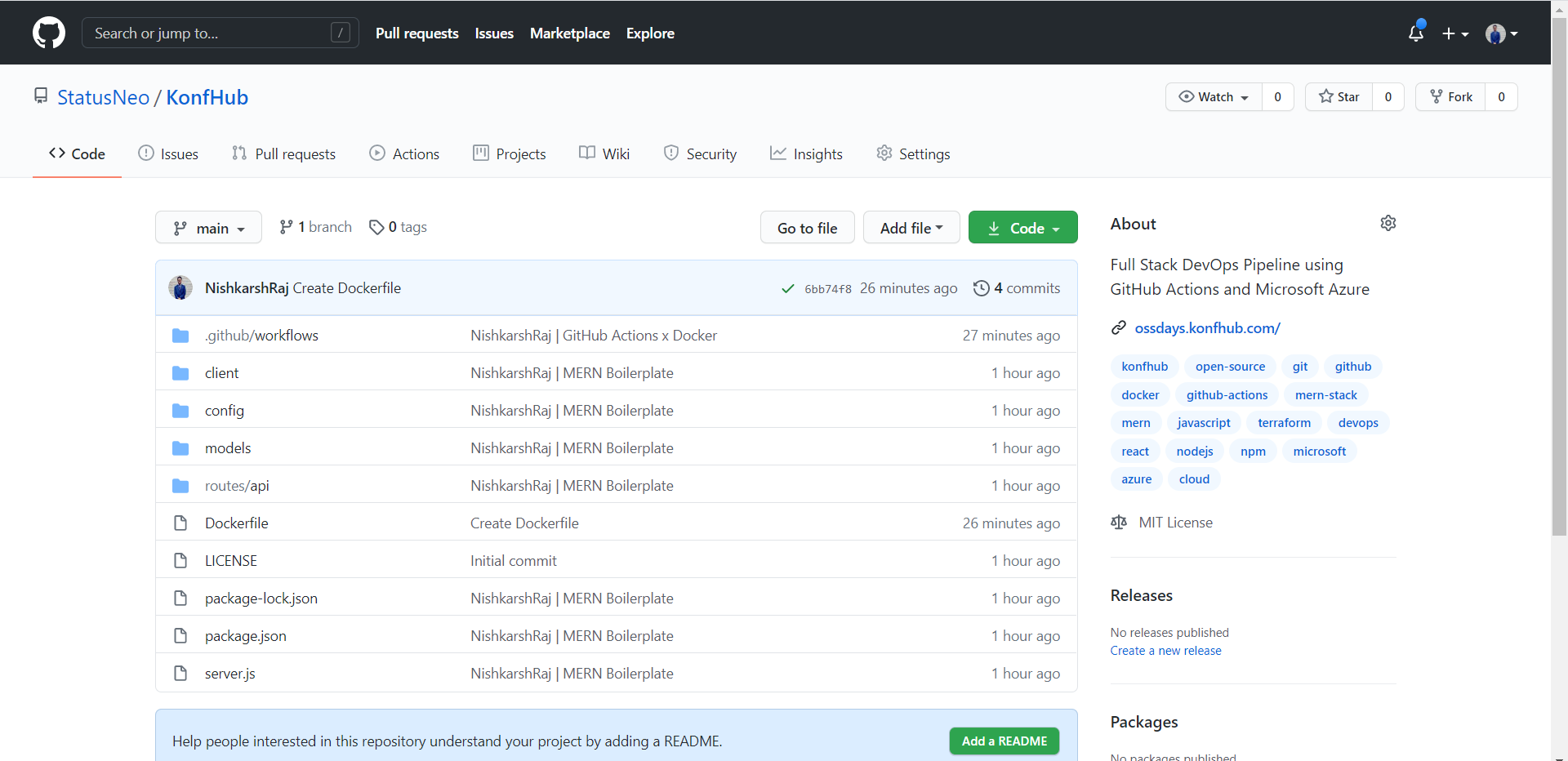Open the server.js file
Screen dimensions: 1568x761
[230, 673]
